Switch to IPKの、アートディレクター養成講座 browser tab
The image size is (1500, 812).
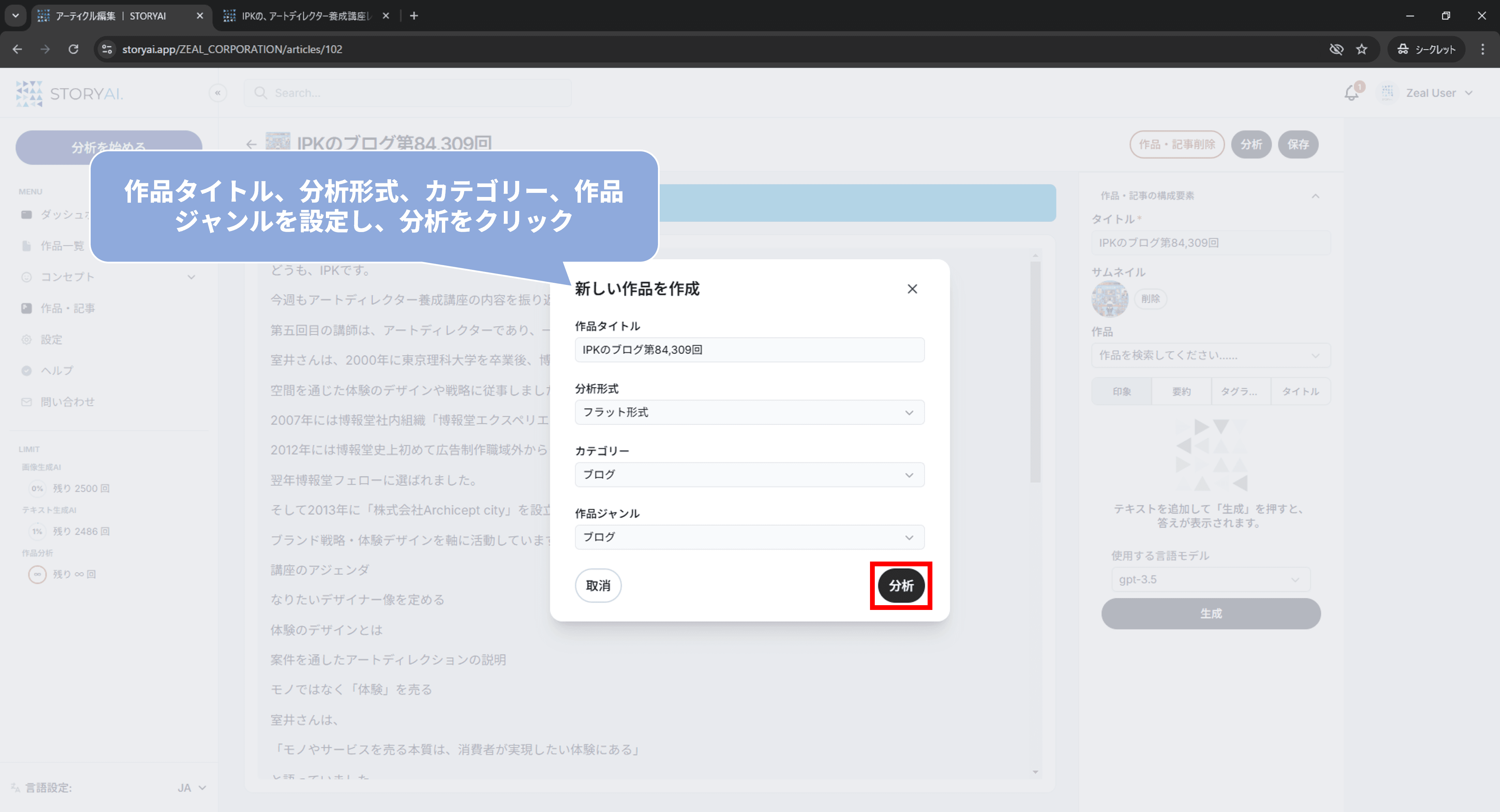coord(306,16)
